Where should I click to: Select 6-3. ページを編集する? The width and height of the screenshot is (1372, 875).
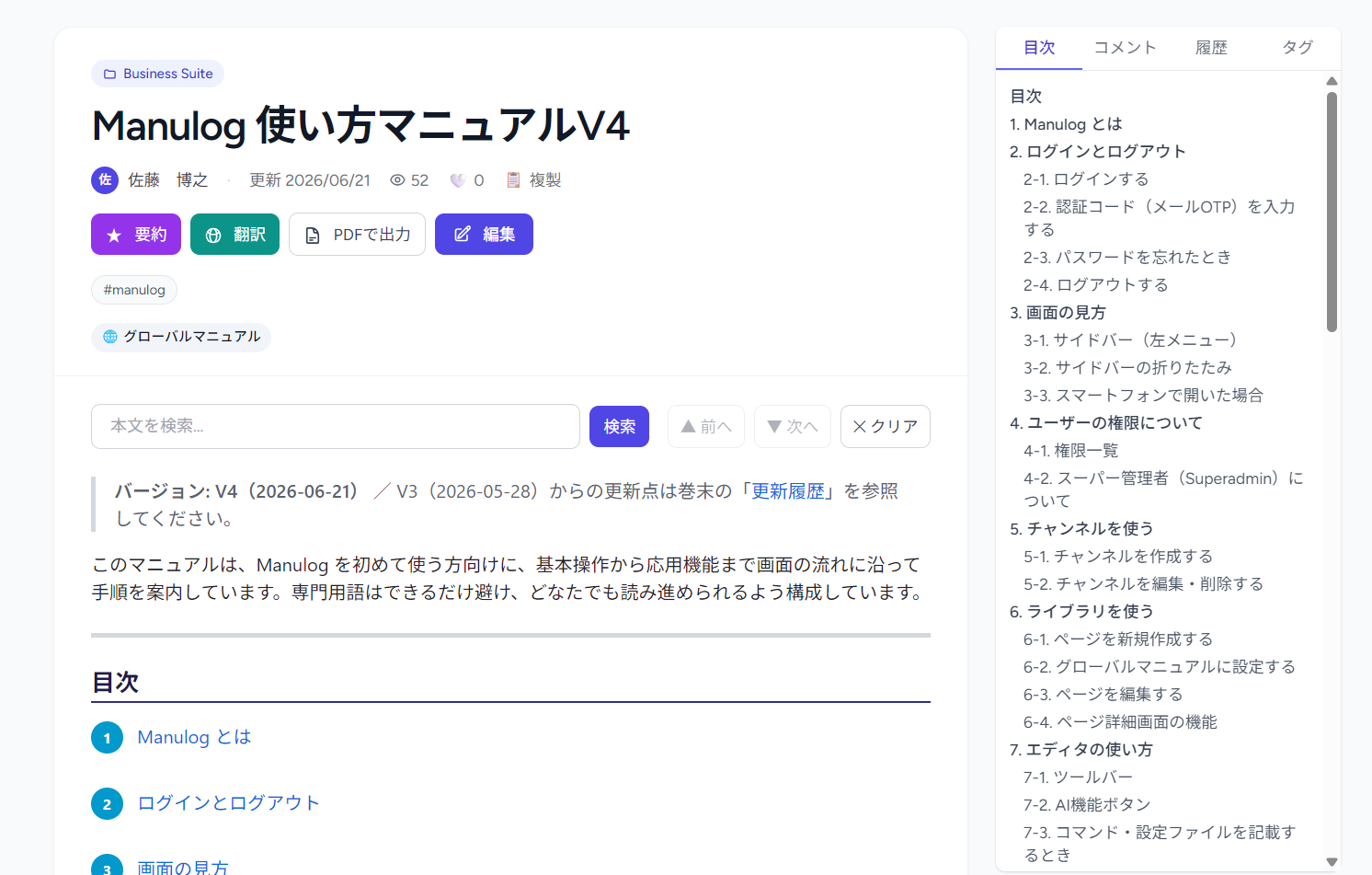coord(1103,695)
